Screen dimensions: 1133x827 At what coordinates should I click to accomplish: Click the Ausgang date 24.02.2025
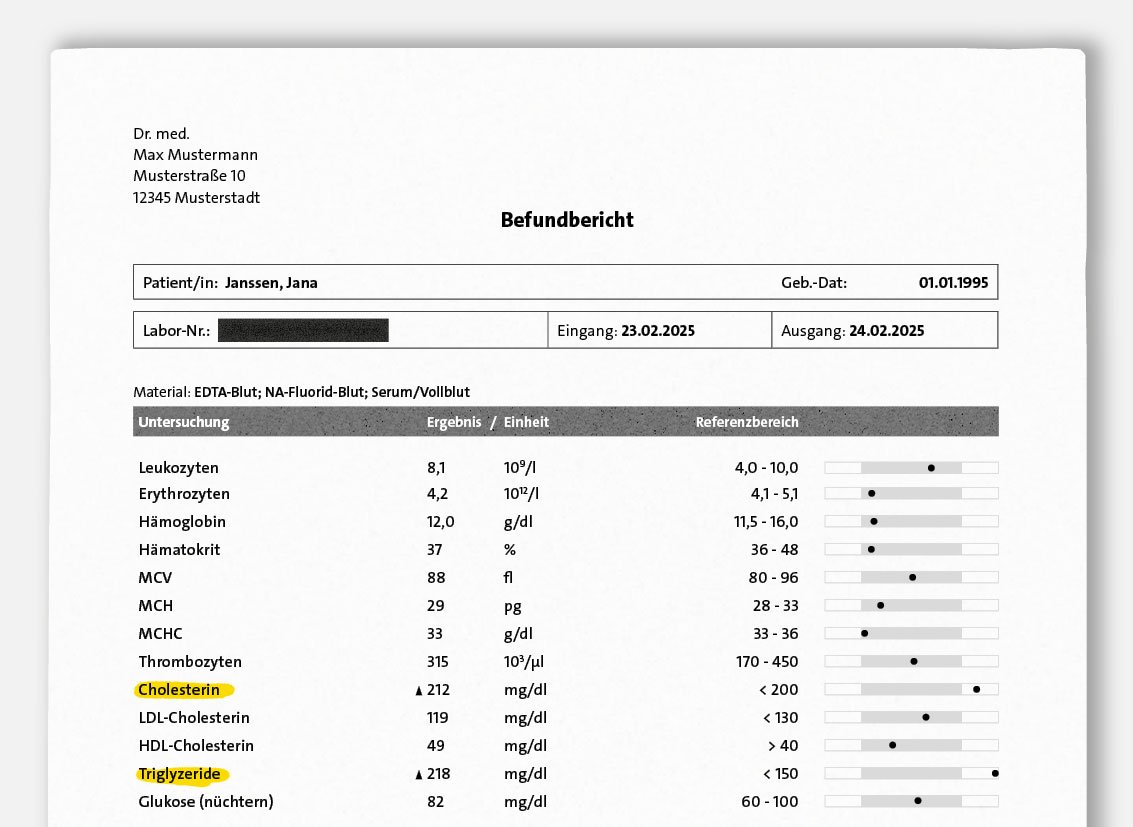(x=887, y=331)
